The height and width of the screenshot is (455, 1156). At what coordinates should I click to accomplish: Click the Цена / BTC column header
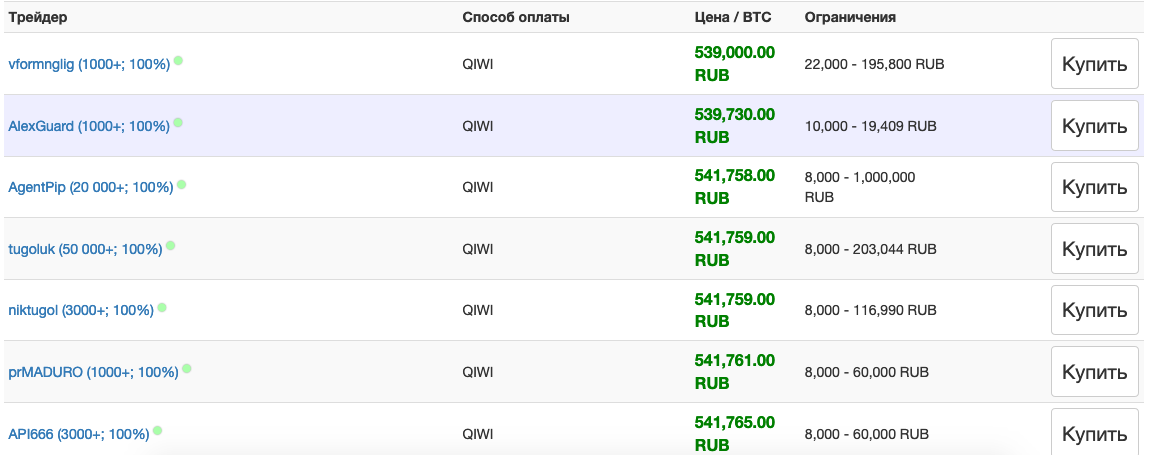tap(733, 18)
